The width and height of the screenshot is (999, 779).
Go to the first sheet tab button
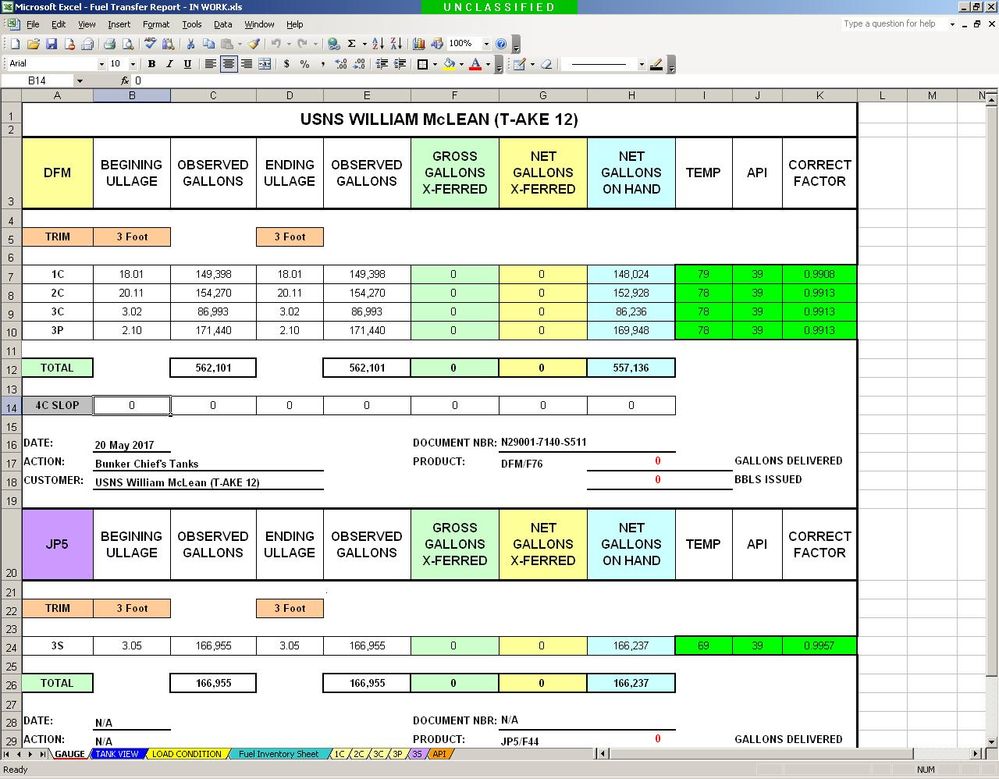[x=8, y=754]
